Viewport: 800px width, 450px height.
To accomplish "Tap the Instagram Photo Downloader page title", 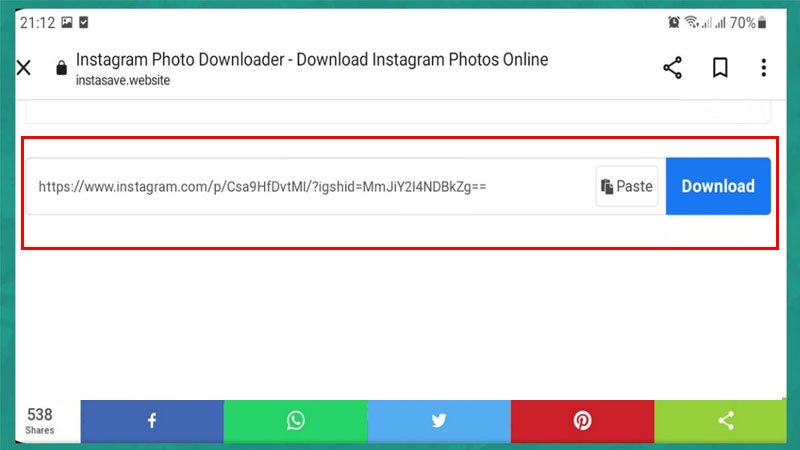I will [312, 60].
